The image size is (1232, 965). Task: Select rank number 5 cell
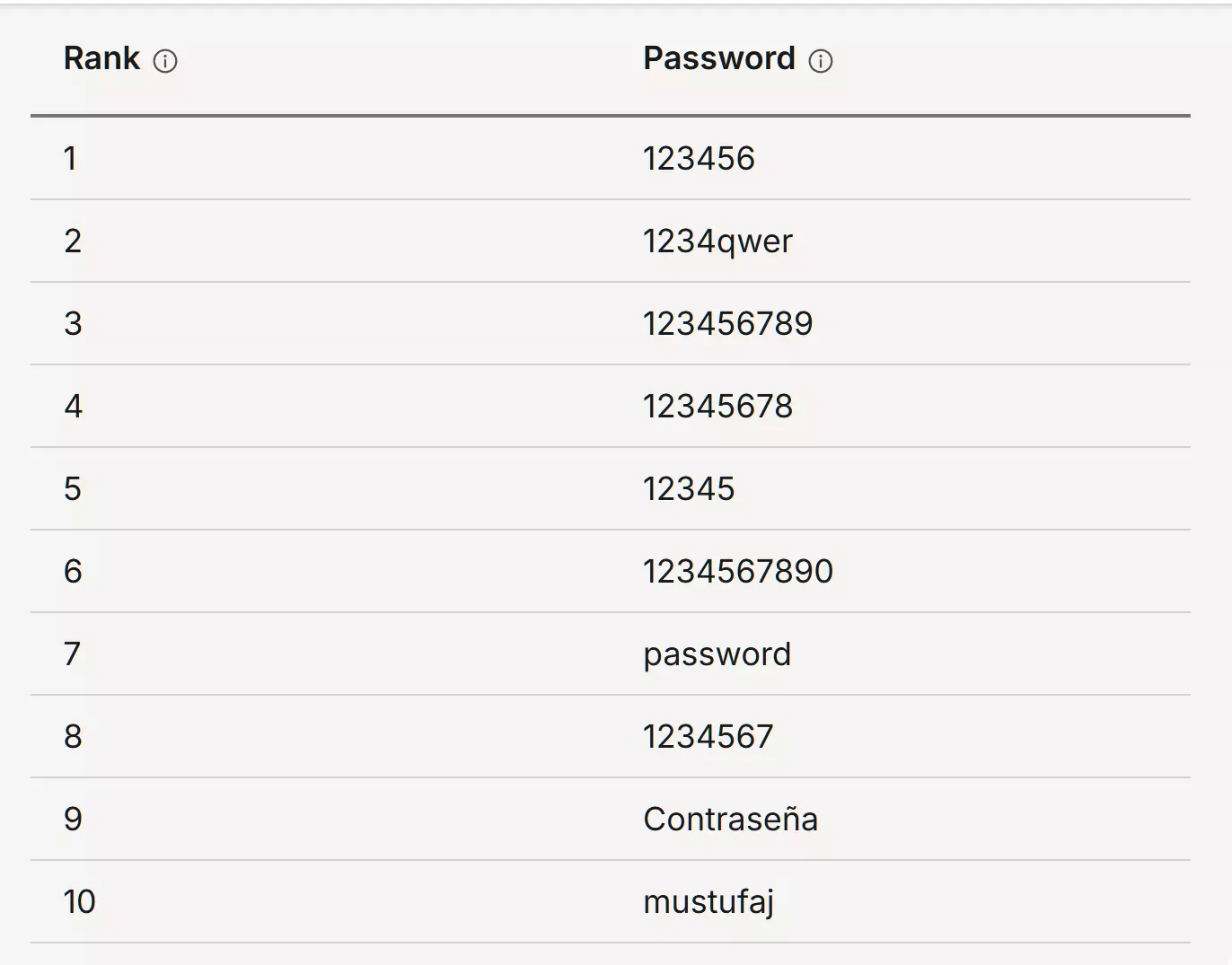pyautogui.click(x=73, y=489)
